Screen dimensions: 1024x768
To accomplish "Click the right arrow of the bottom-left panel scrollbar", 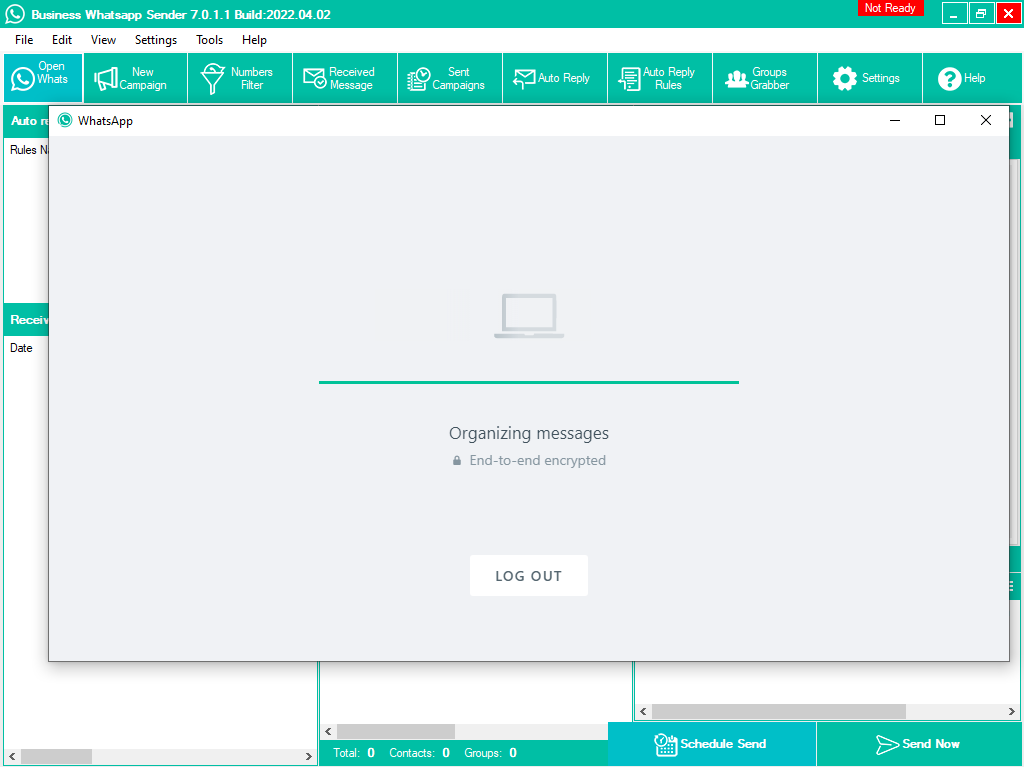I will [x=309, y=756].
